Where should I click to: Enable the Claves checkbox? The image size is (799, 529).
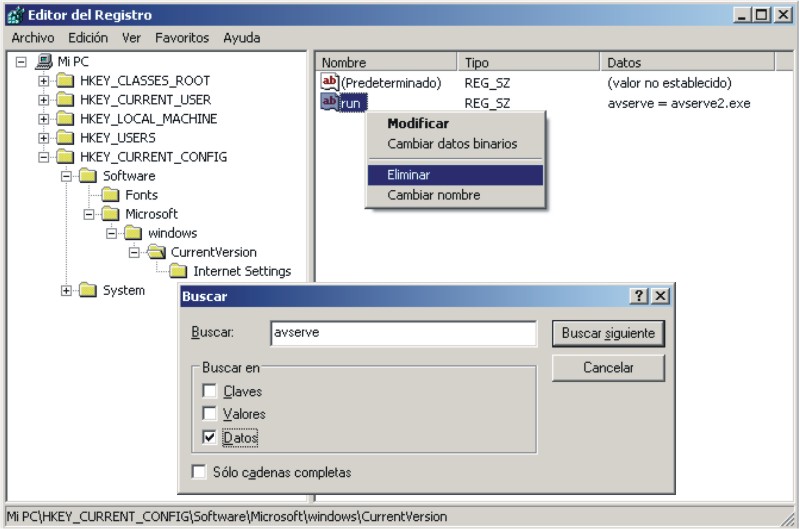[210, 392]
